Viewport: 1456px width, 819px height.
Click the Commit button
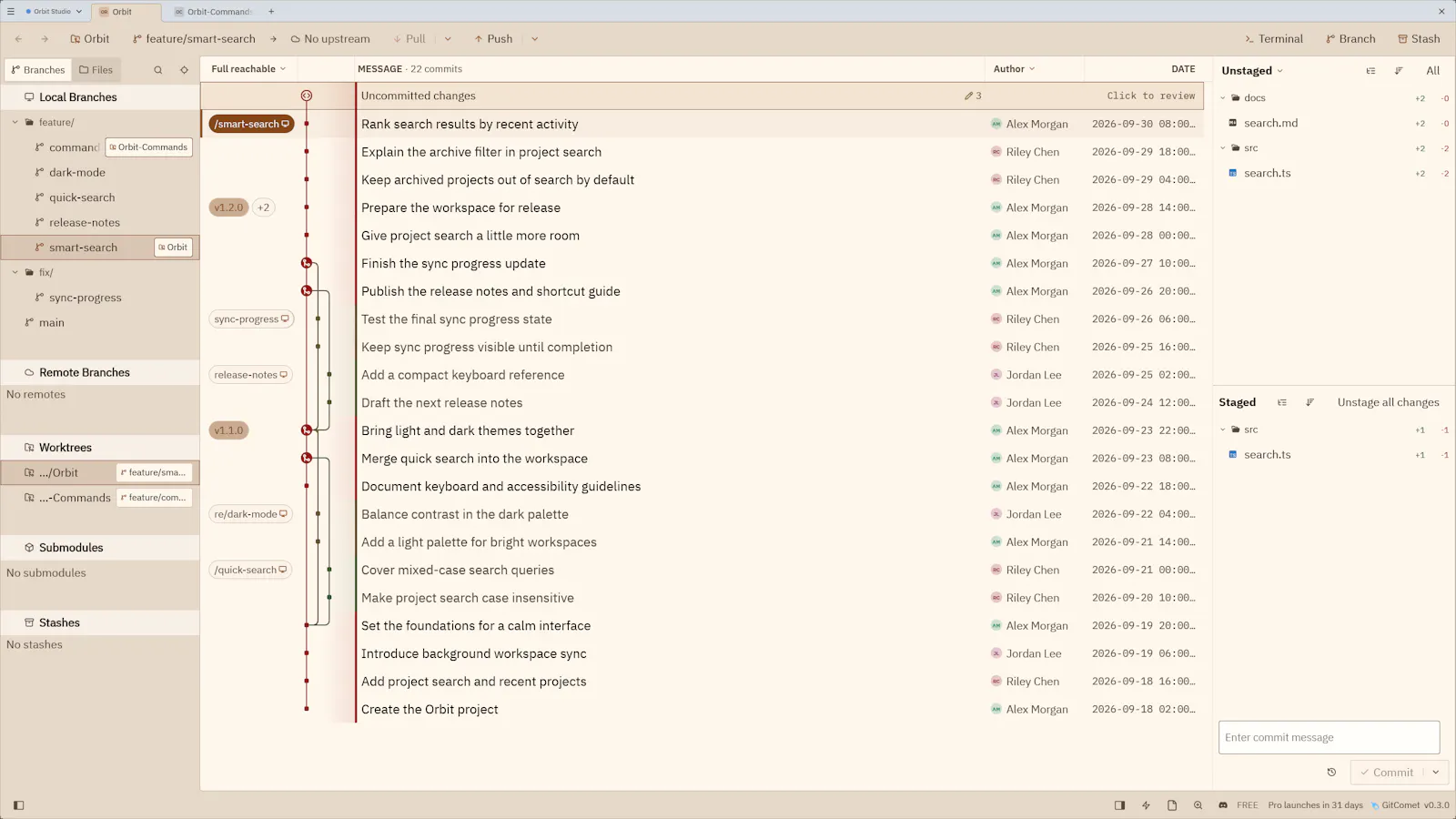point(1387,773)
